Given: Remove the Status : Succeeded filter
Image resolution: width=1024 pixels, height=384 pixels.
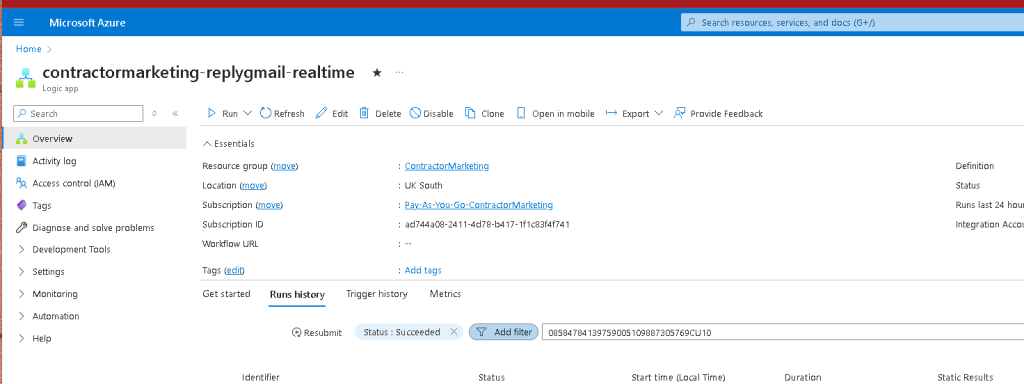Looking at the screenshot, I should (x=454, y=332).
